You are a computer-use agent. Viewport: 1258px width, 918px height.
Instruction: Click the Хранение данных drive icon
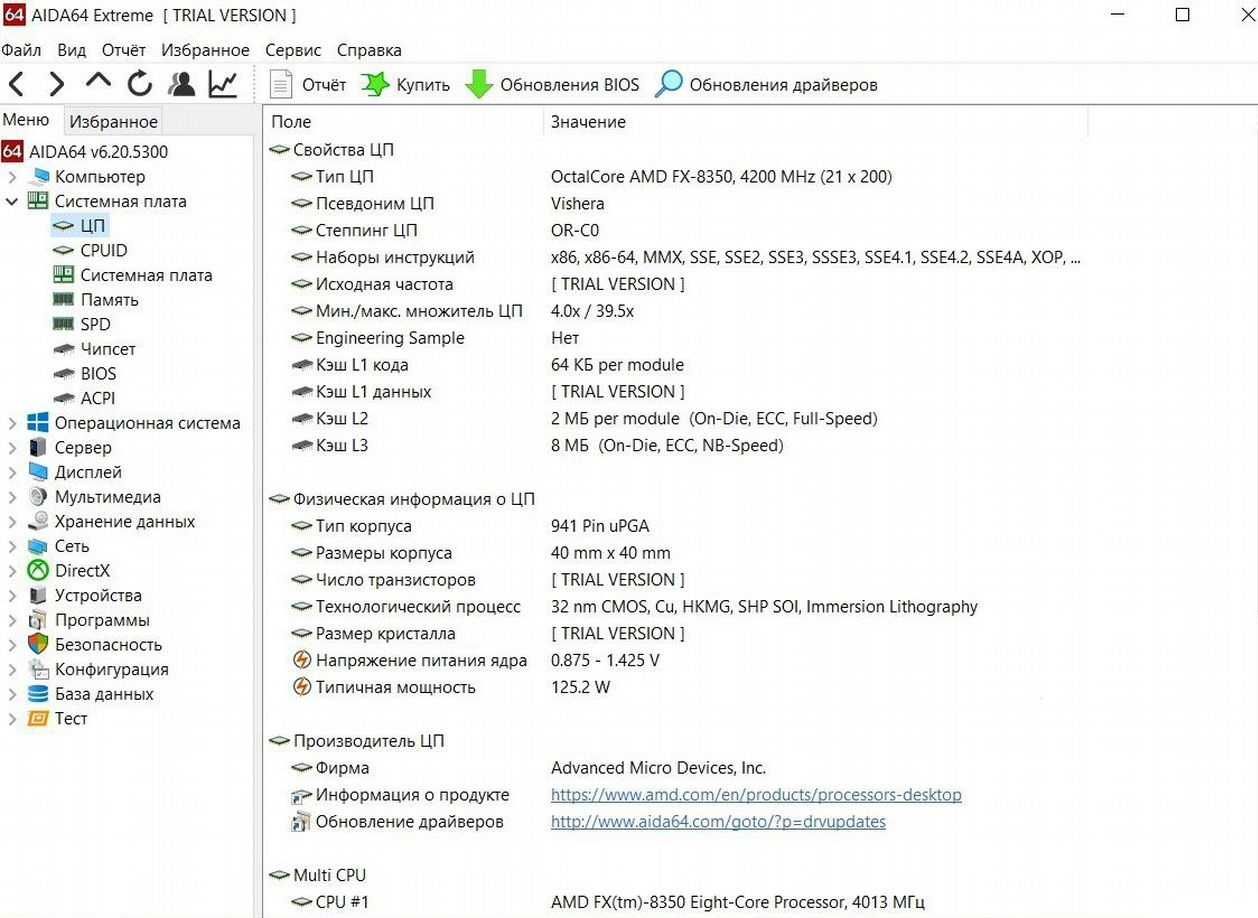tap(38, 522)
